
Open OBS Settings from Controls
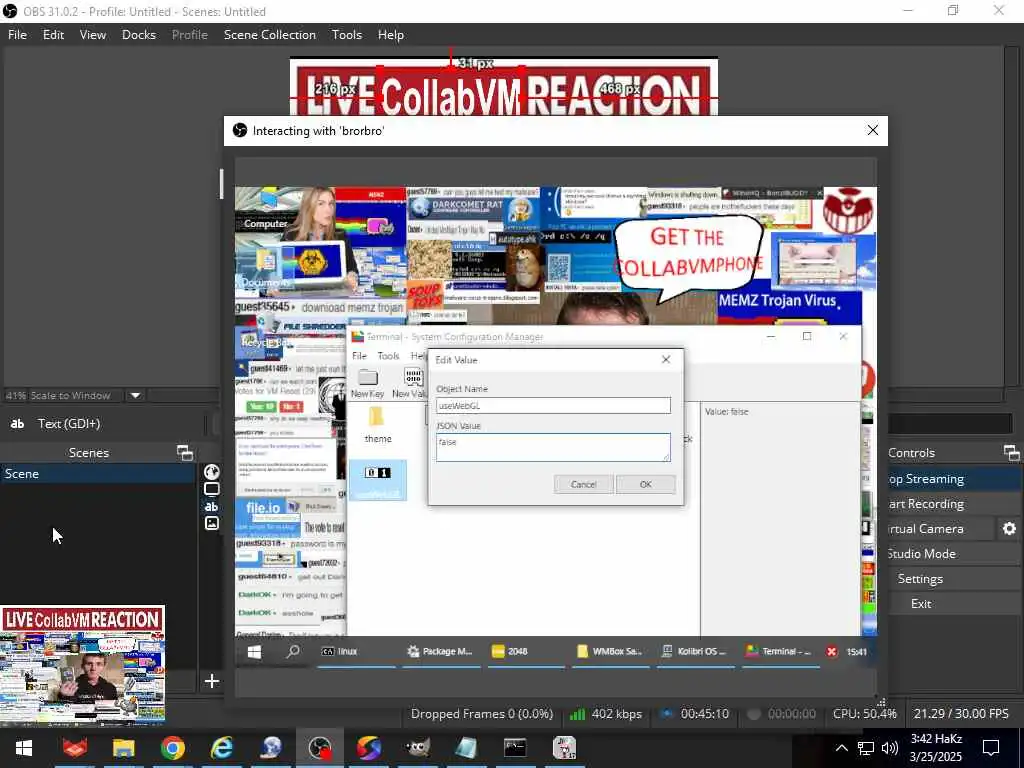953,579
